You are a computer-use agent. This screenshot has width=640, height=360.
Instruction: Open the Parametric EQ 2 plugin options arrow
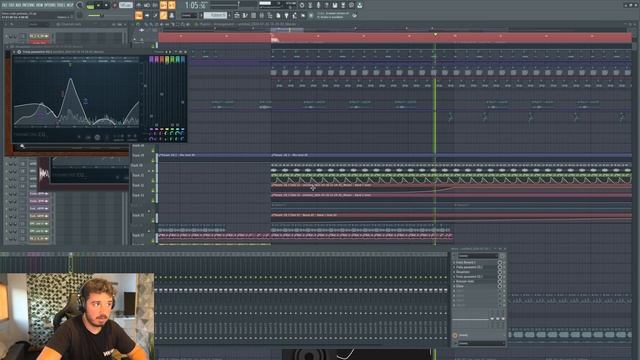coord(14,52)
